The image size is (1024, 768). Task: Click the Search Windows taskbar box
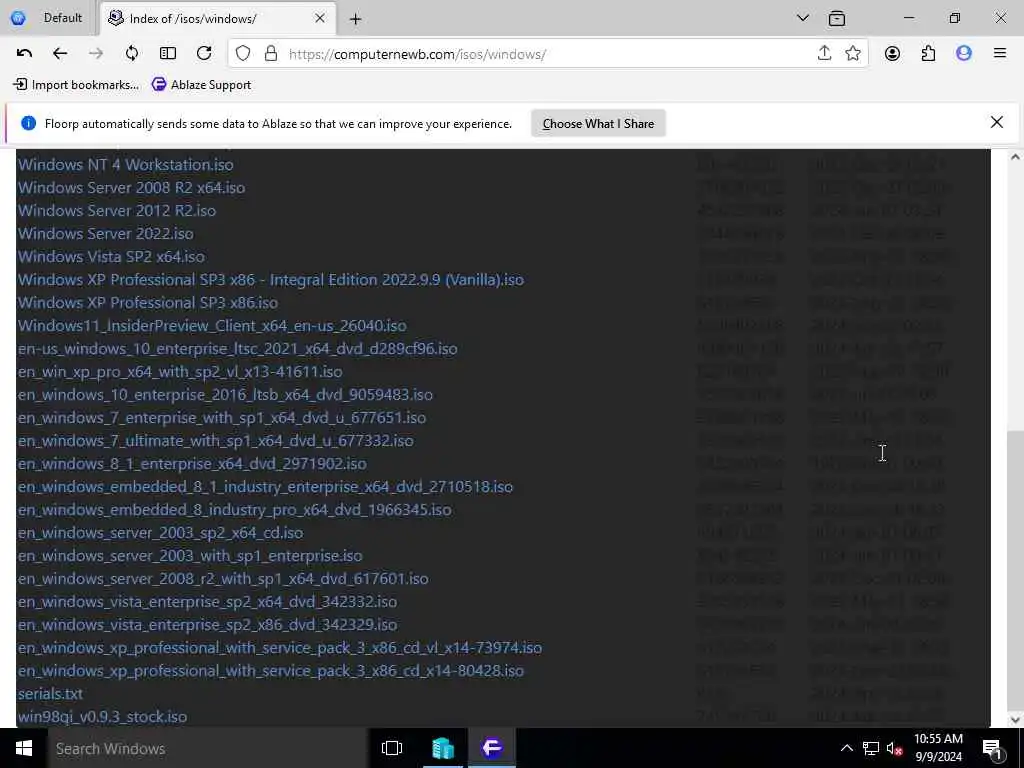[207, 748]
